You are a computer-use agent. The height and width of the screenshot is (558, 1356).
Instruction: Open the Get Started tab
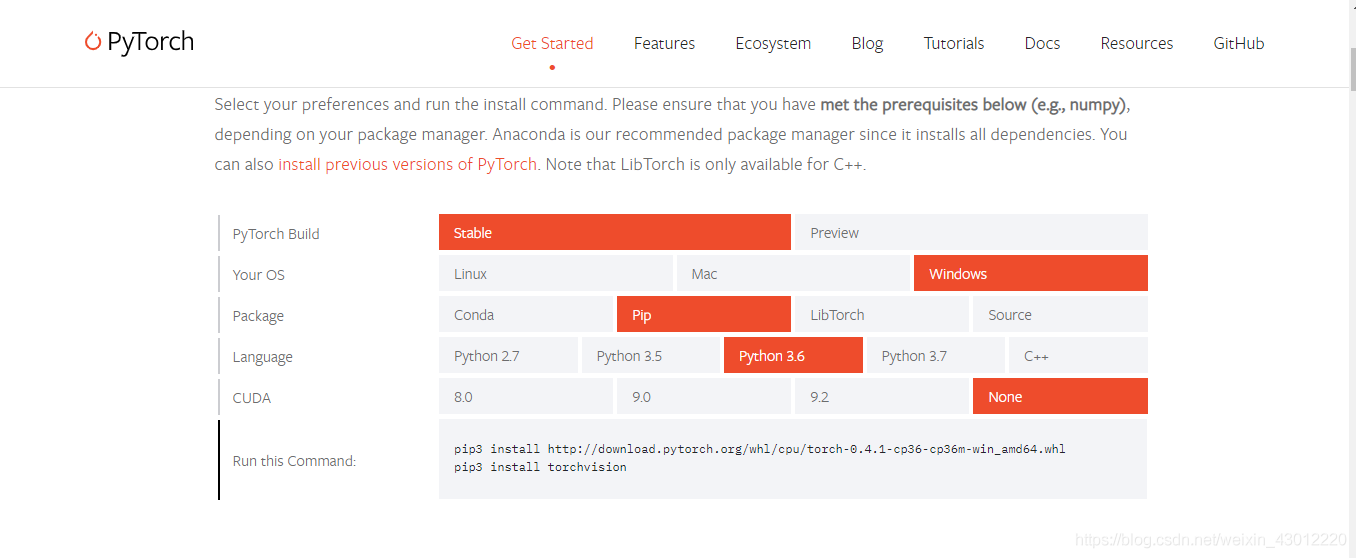point(552,43)
